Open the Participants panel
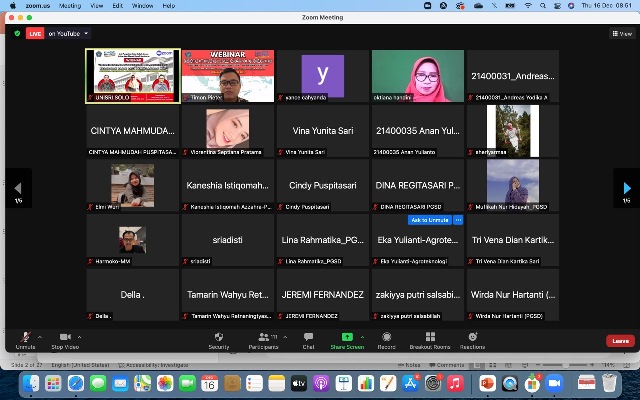Image resolution: width=640 pixels, height=400 pixels. pyautogui.click(x=263, y=337)
